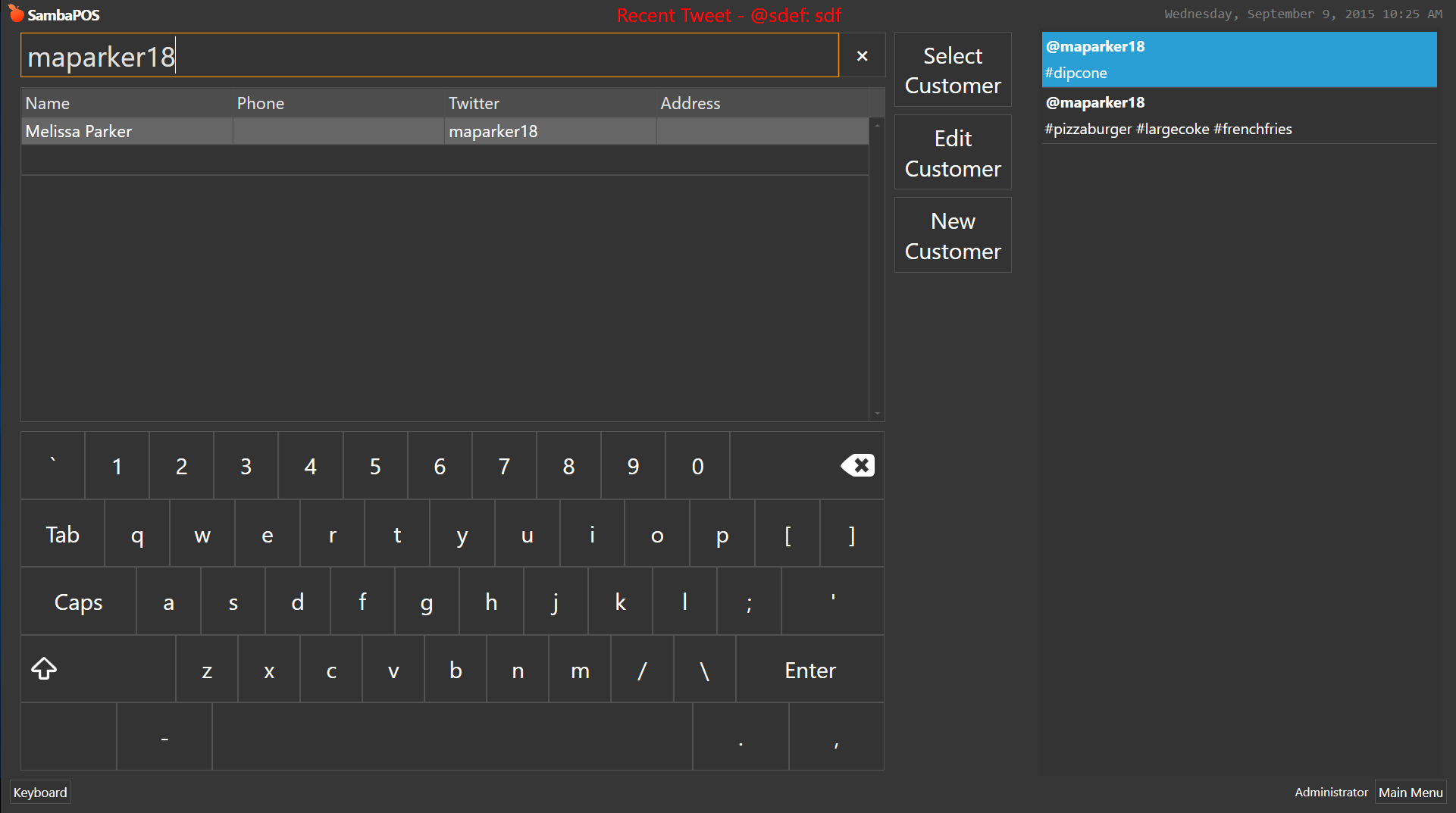The height and width of the screenshot is (813, 1456).
Task: Tap the letter z key
Action: pos(207,669)
